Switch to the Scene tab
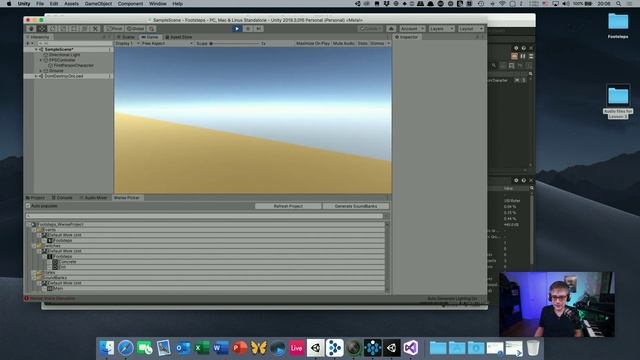Image resolution: width=640 pixels, height=360 pixels. [x=126, y=37]
